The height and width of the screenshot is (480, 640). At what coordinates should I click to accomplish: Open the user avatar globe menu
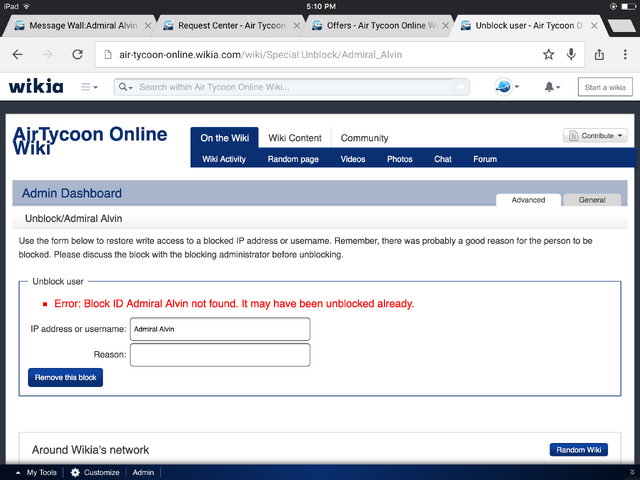click(507, 87)
